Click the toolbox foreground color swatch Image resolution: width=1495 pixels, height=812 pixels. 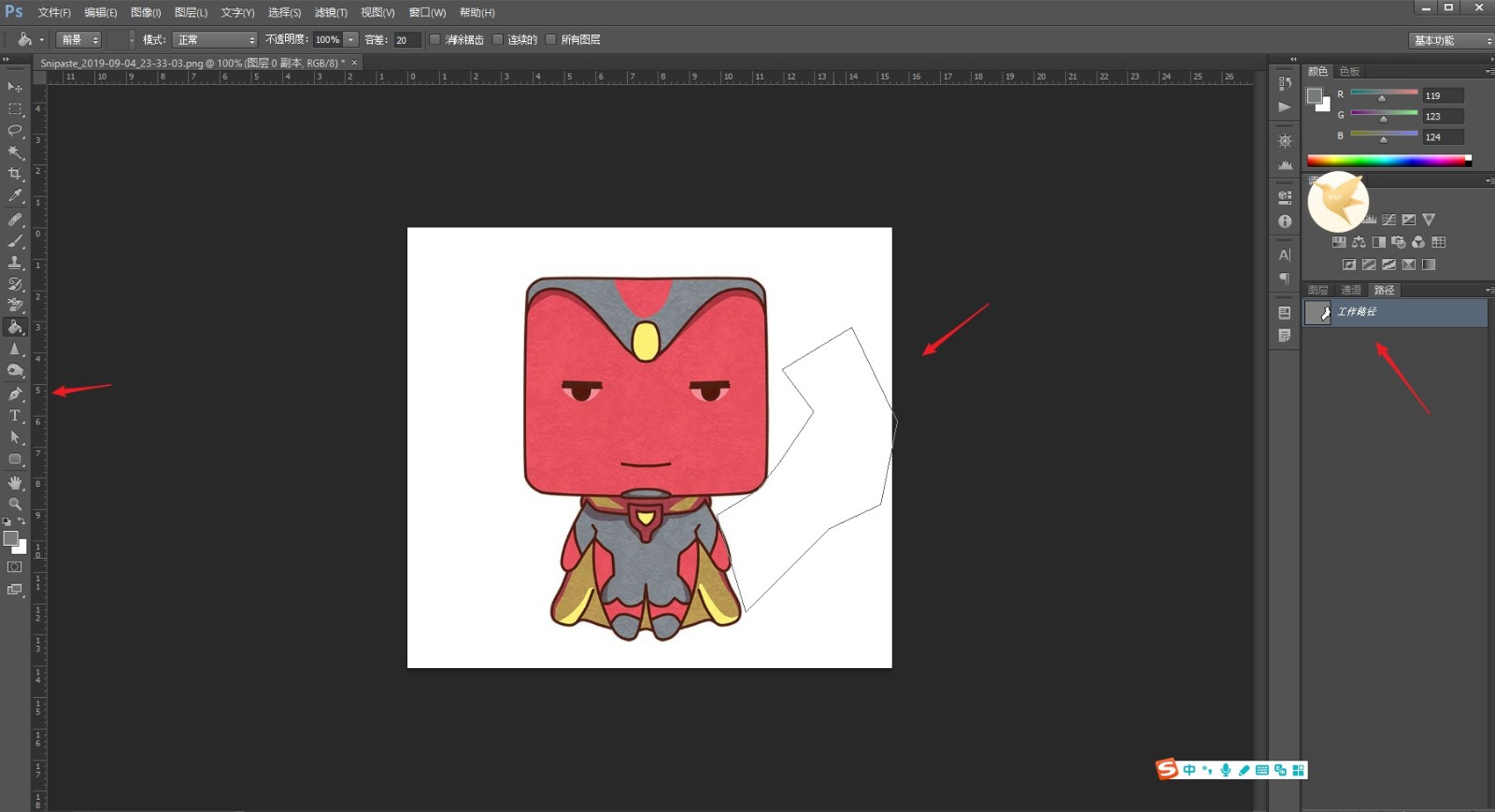point(10,538)
